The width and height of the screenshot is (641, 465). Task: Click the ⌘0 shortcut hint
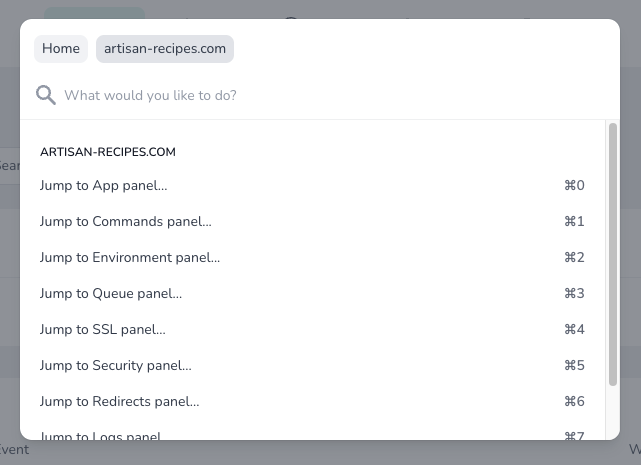(574, 185)
